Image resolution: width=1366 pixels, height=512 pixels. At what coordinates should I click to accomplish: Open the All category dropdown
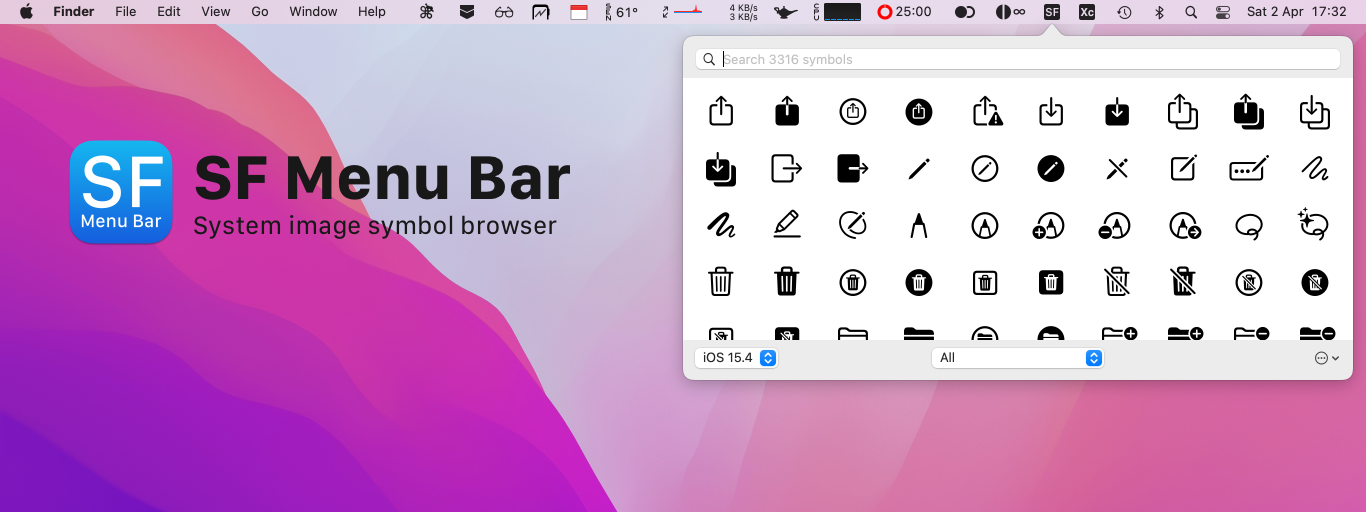(1017, 358)
